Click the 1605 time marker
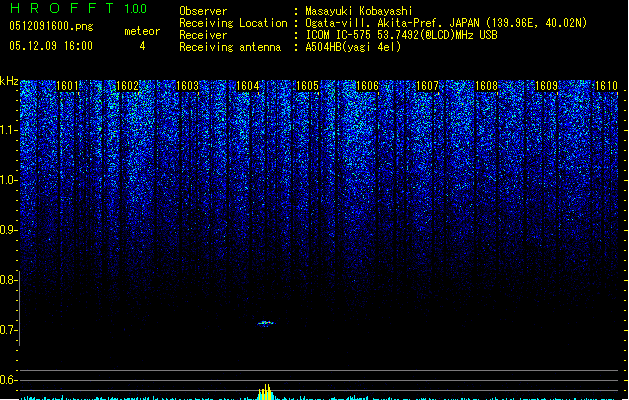Image resolution: width=629 pixels, height=400 pixels. 307,86
